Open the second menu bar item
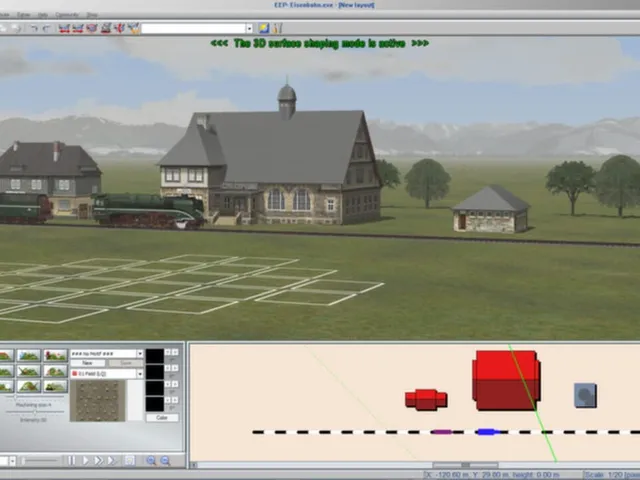This screenshot has width=640, height=480. (23, 15)
